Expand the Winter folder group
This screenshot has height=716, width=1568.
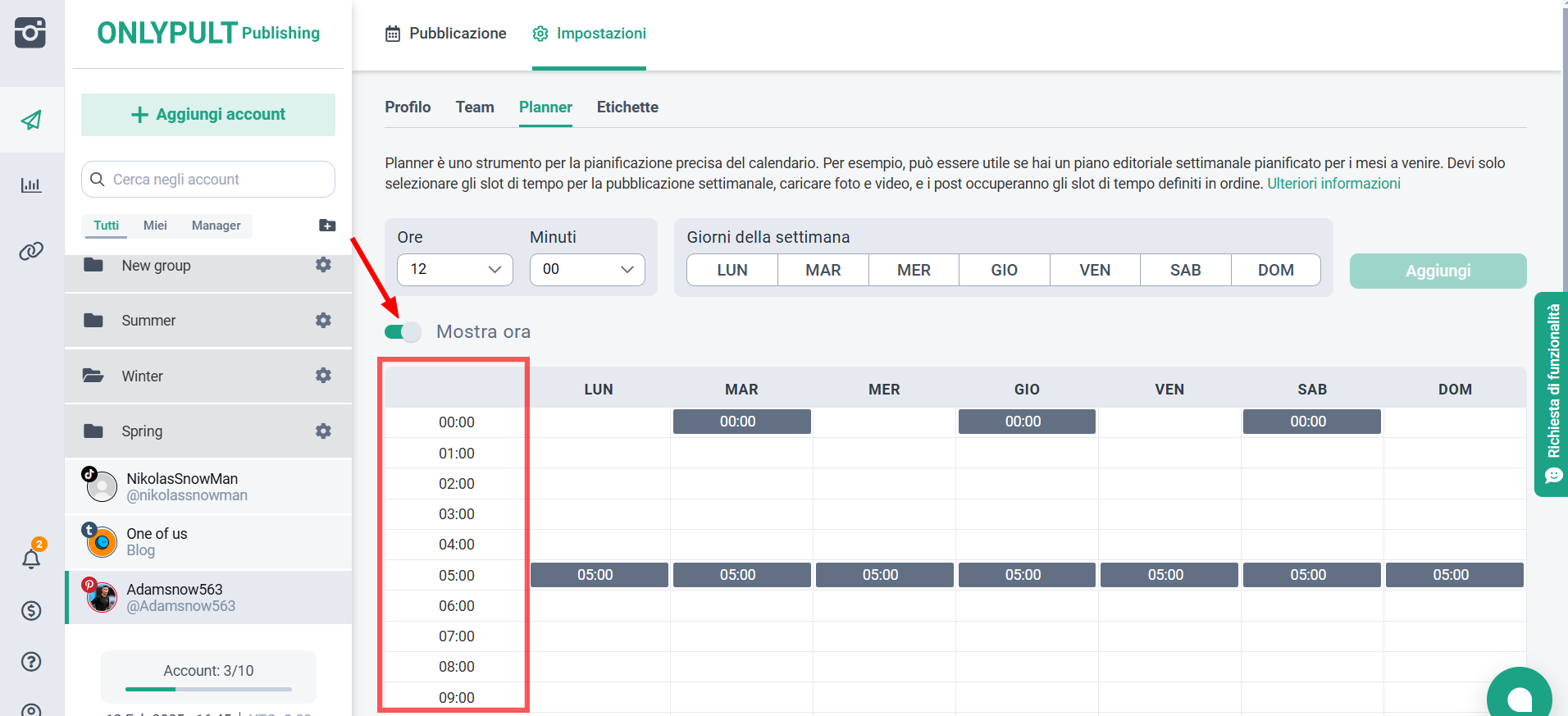[142, 376]
